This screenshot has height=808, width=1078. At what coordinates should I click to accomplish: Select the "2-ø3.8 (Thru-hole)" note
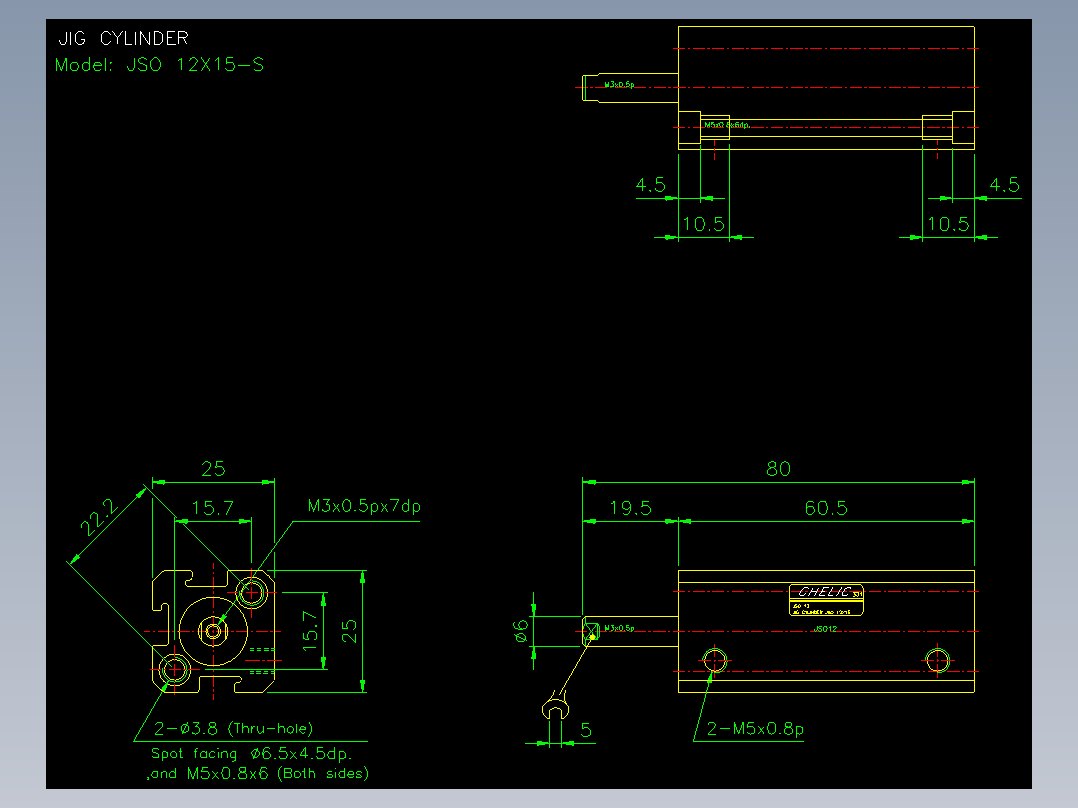click(x=233, y=728)
